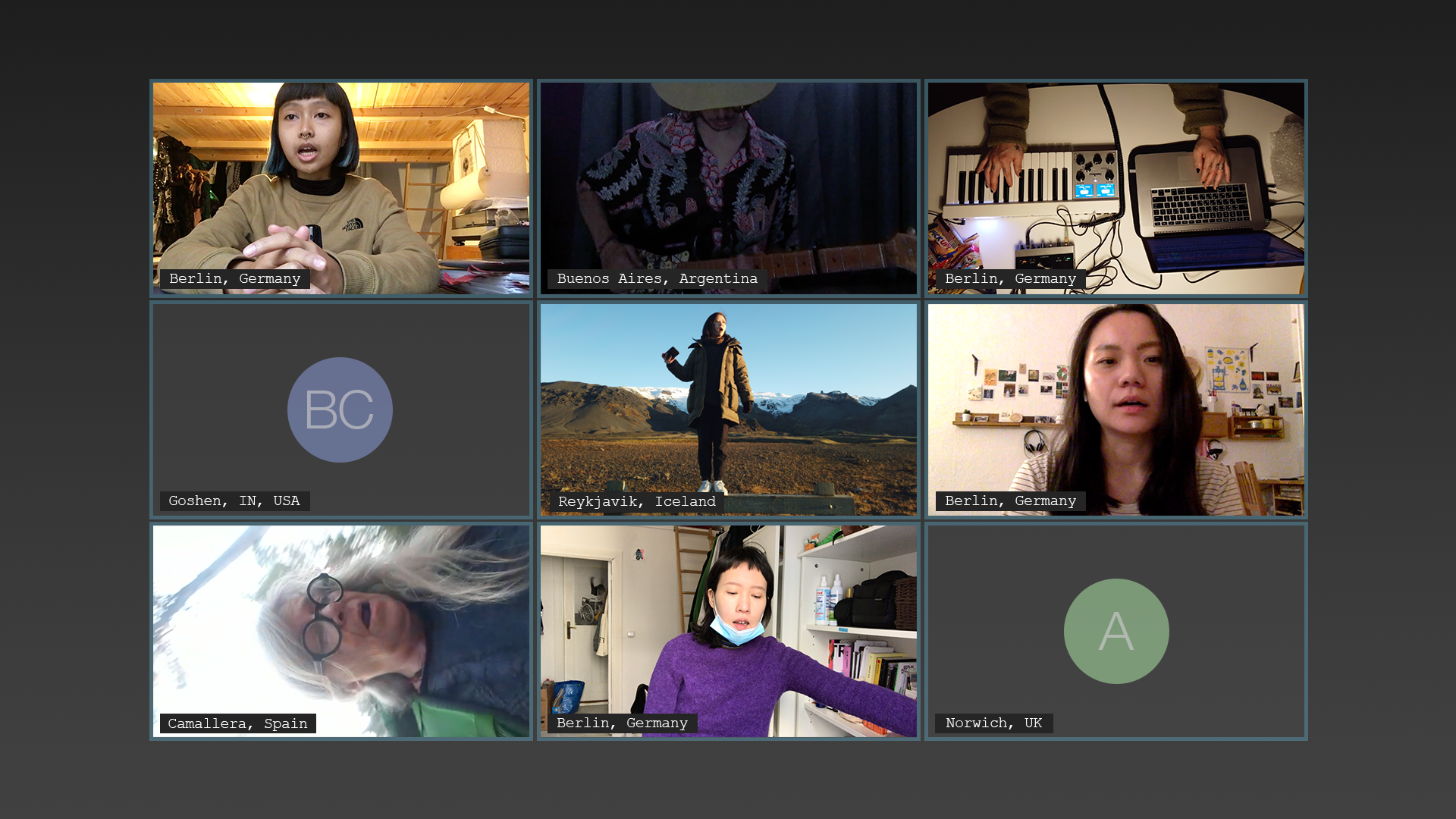Click the Reykjavik, Iceland label
The image size is (1456, 819).
636,502
